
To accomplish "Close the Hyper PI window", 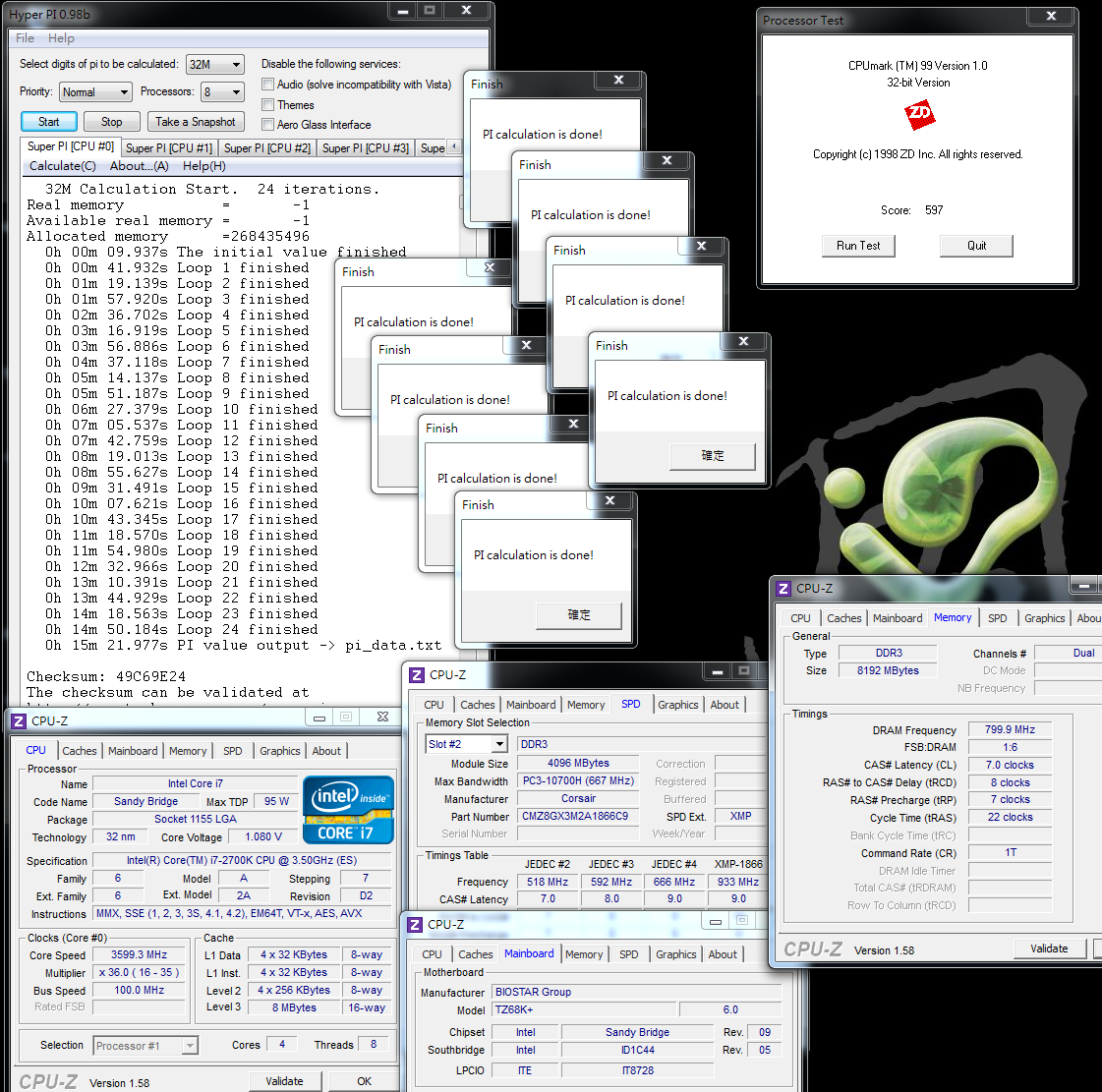I will tap(465, 10).
